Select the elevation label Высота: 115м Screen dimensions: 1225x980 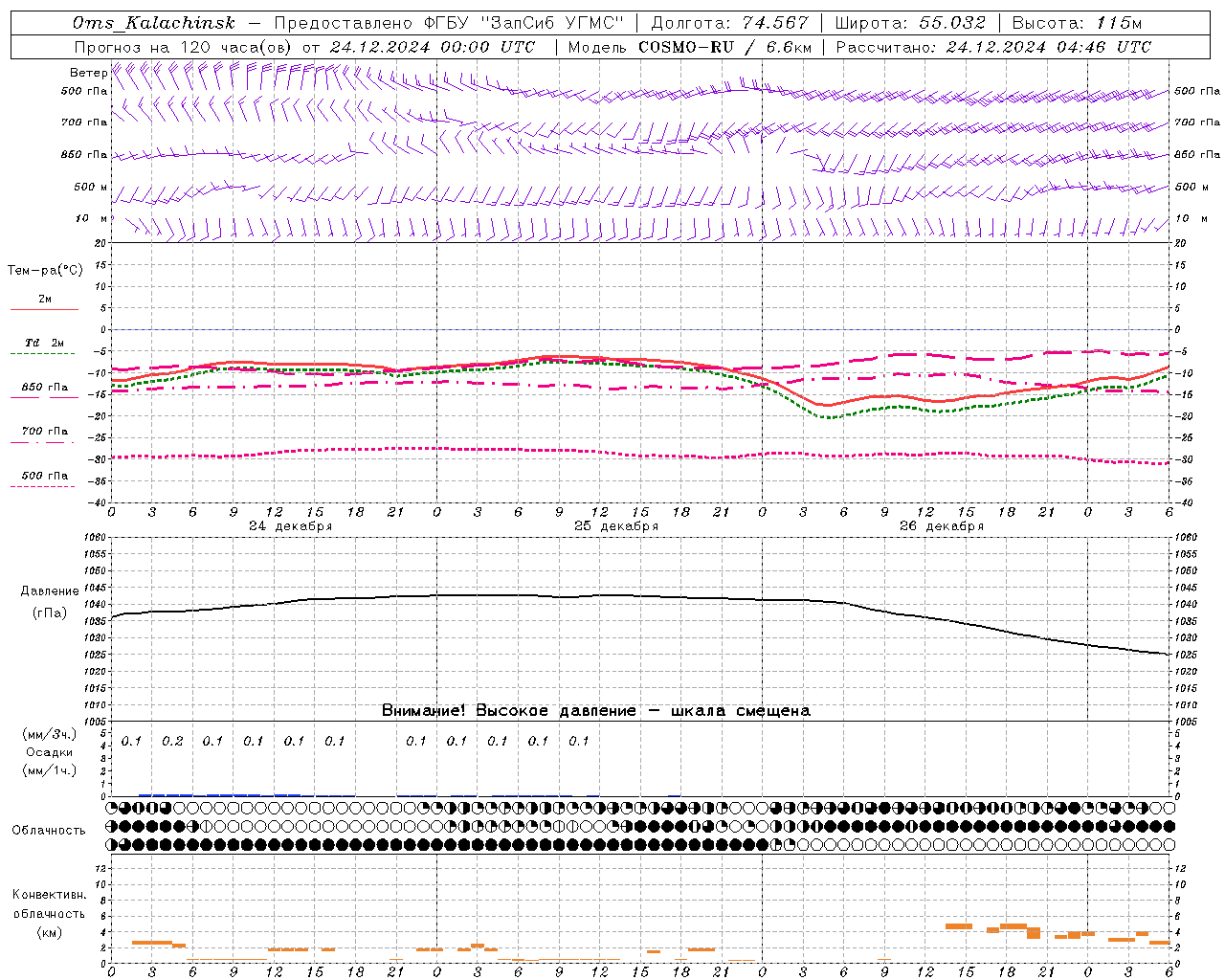(1077, 24)
